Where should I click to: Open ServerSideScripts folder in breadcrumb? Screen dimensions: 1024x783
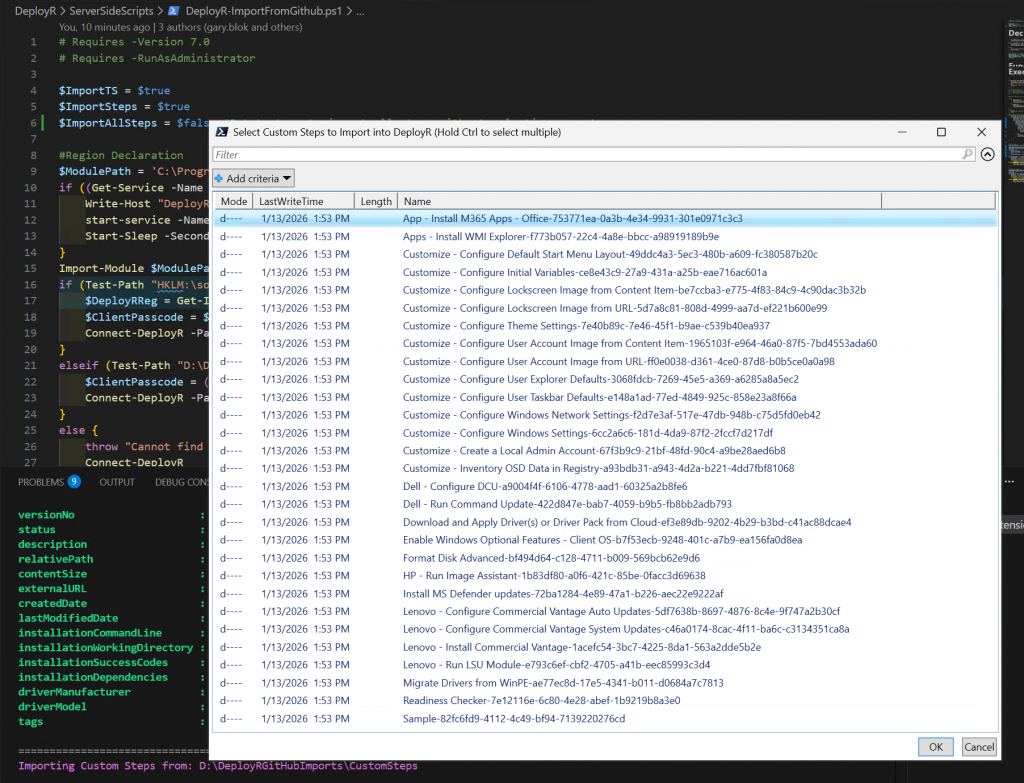110,10
